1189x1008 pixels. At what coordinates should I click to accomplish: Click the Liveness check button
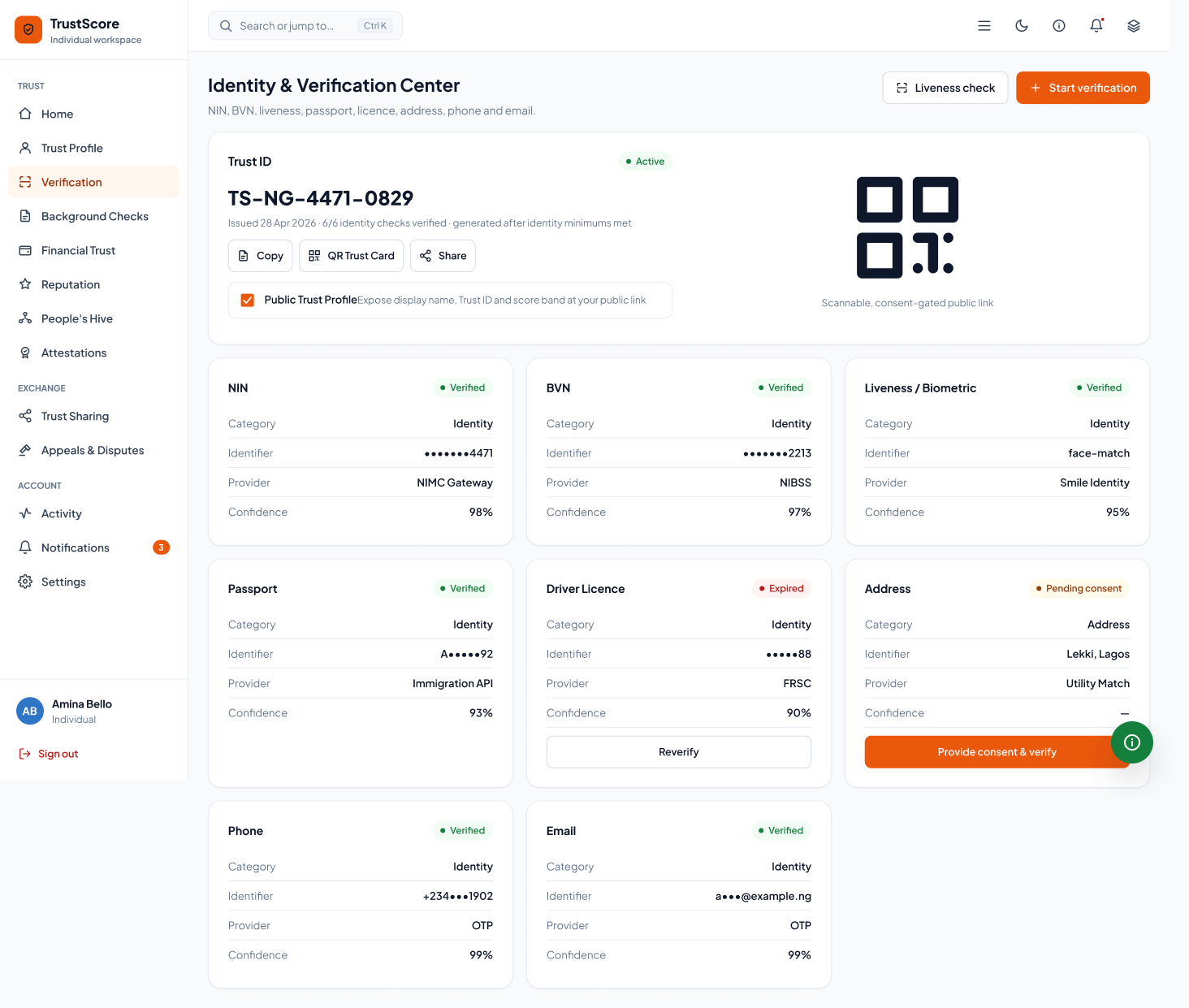(x=945, y=88)
